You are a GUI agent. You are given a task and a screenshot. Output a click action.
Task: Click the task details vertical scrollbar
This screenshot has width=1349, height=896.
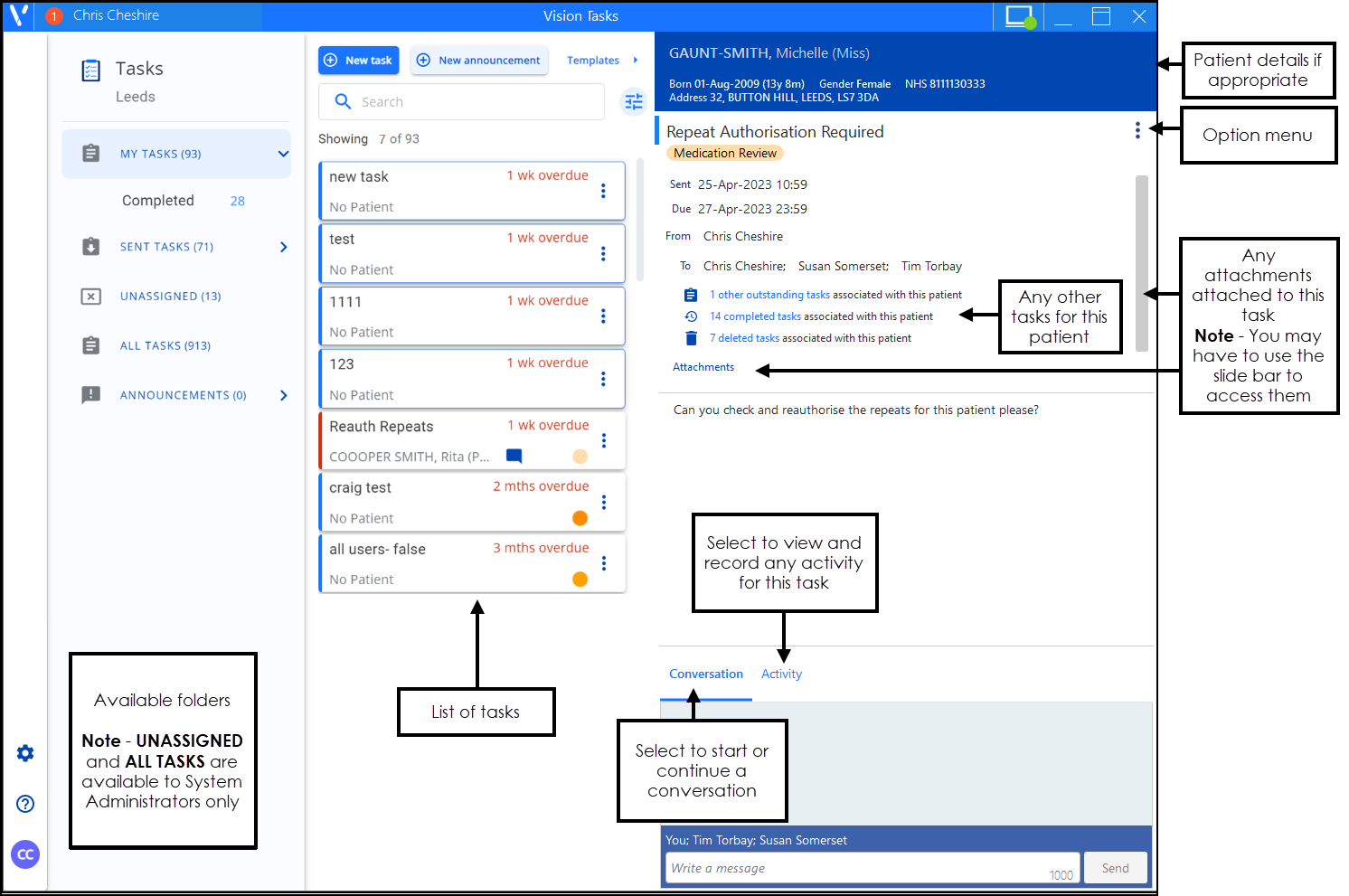[x=1141, y=262]
